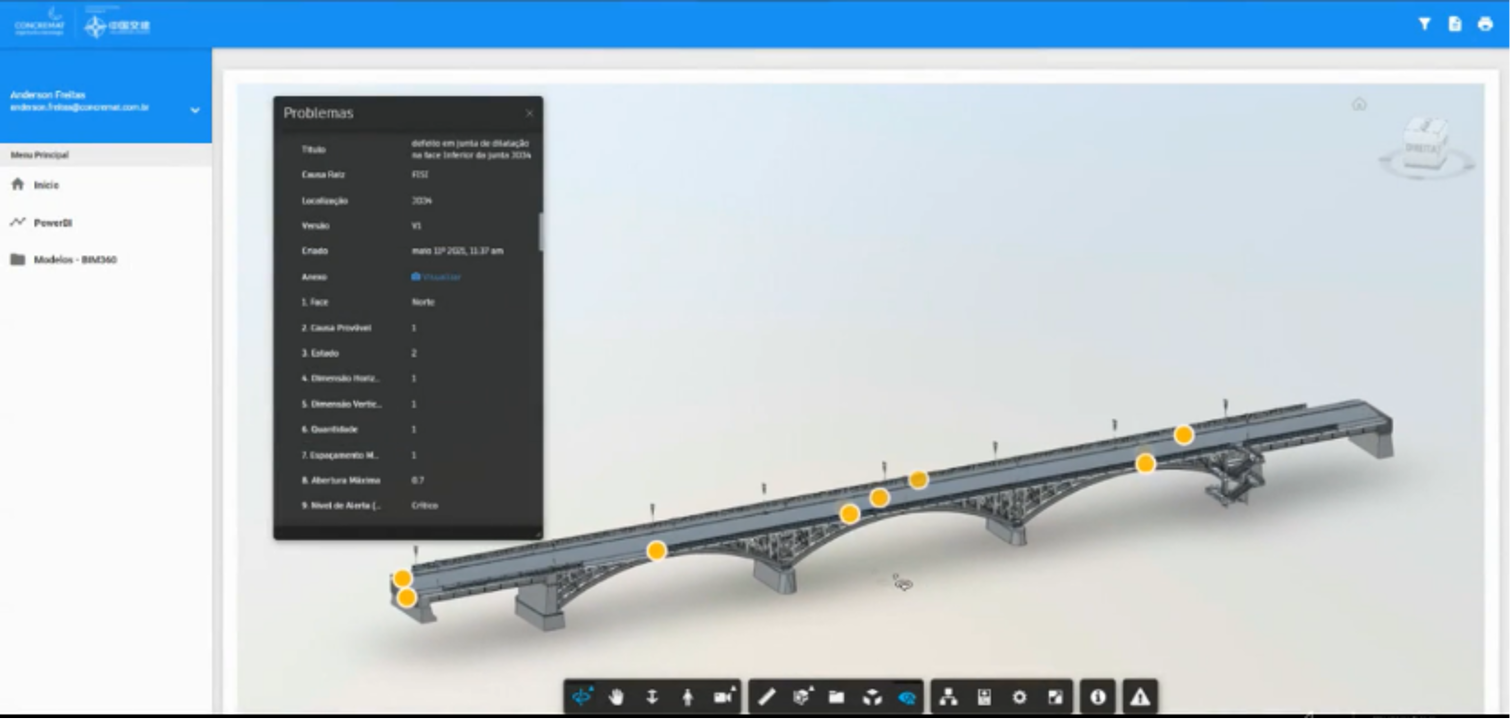Click the Visualizar attachment link
The image size is (1512, 721).
click(440, 277)
